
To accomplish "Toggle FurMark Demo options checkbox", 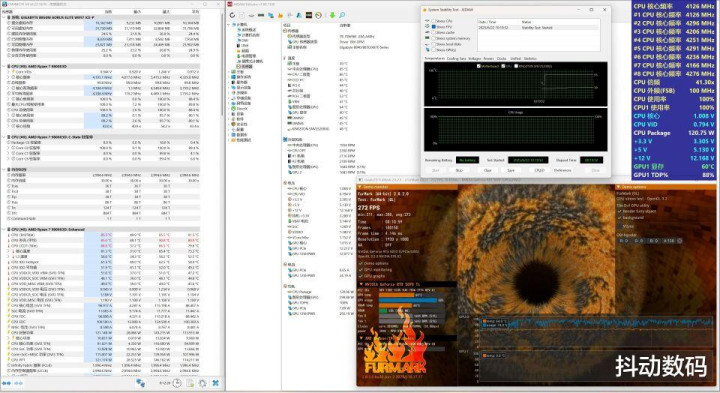I will (361, 264).
